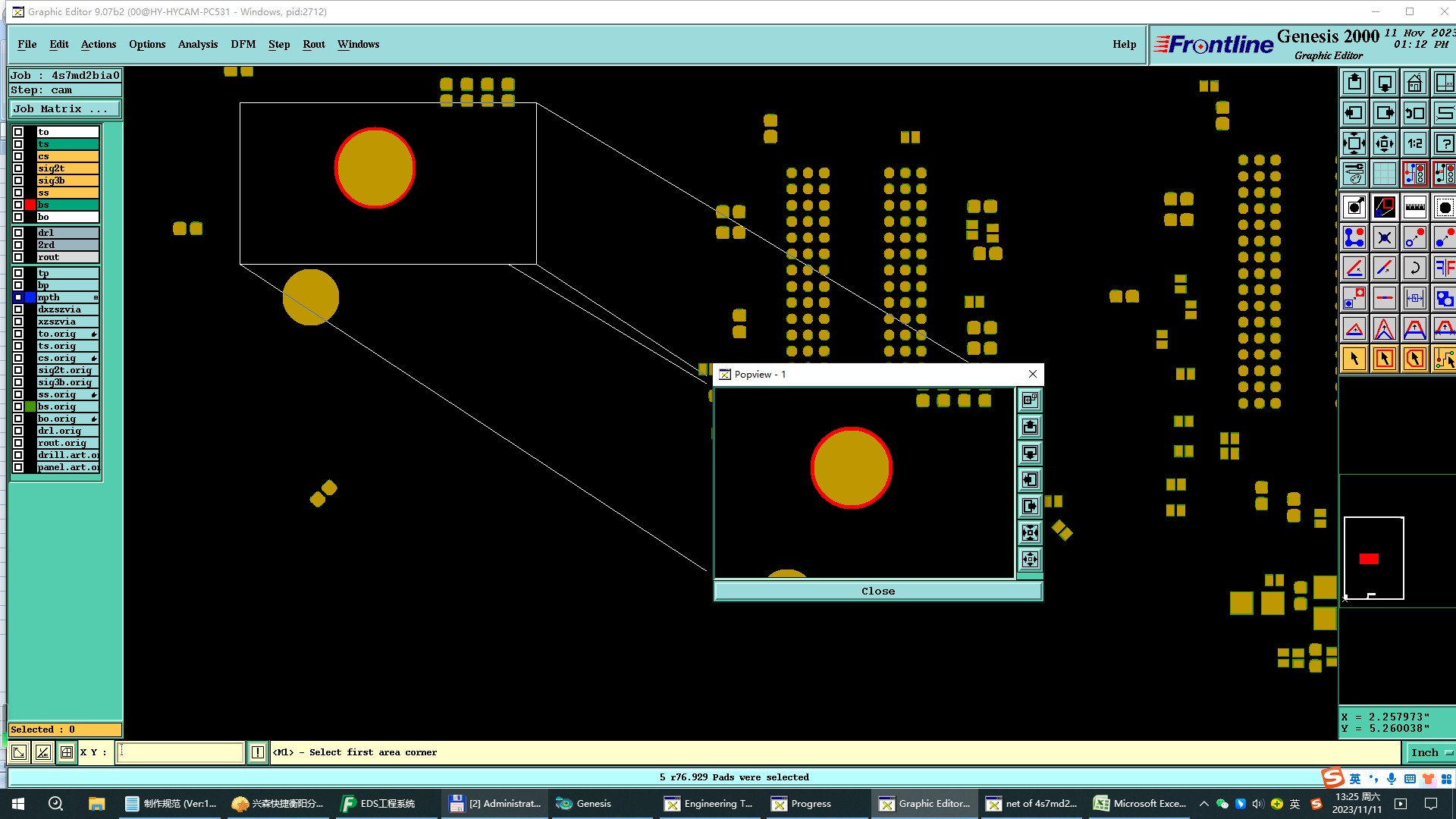This screenshot has width=1456, height=819.
Task: Open the Inch units dropdown
Action: point(1431,752)
